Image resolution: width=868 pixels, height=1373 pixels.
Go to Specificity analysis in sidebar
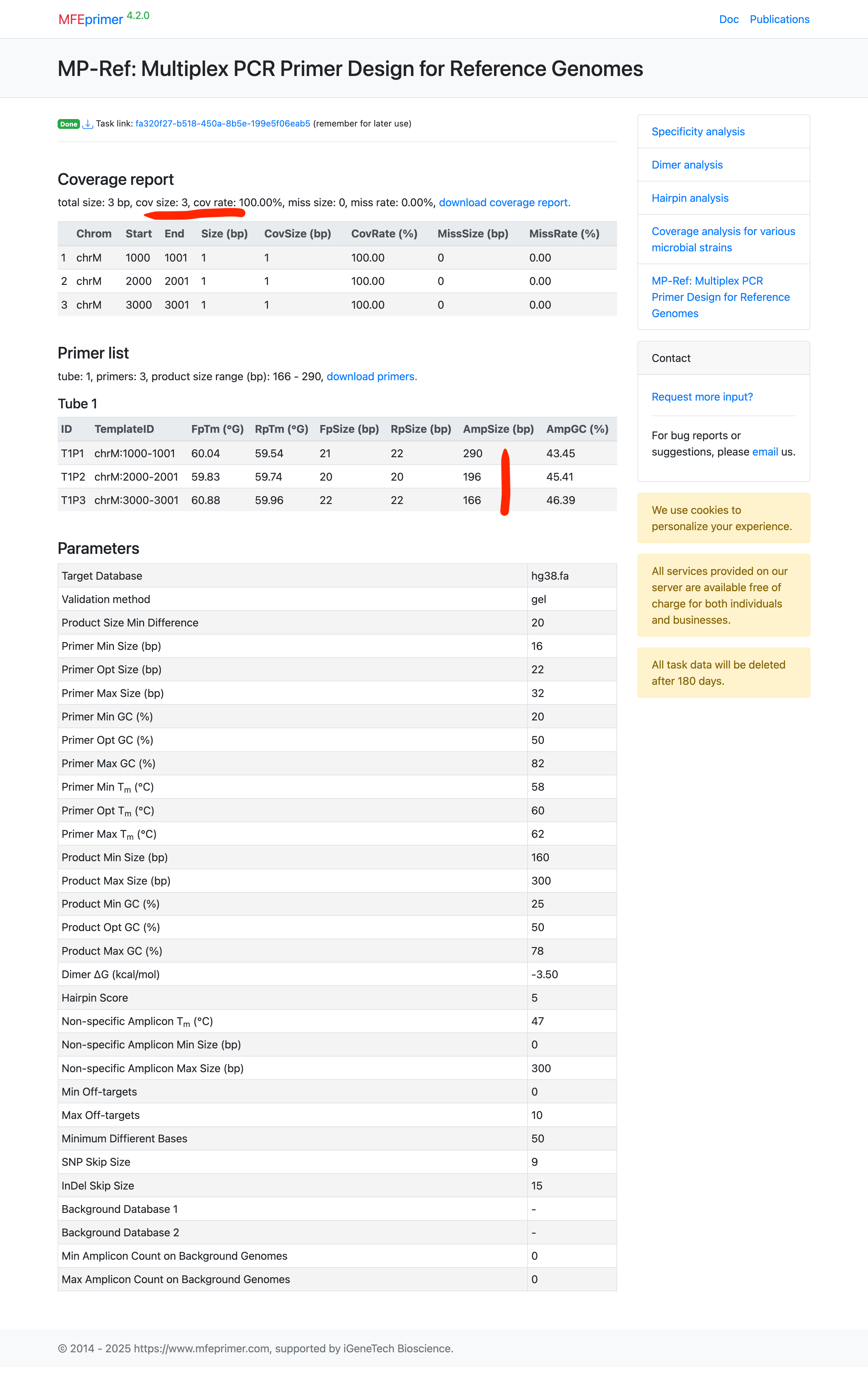697,132
